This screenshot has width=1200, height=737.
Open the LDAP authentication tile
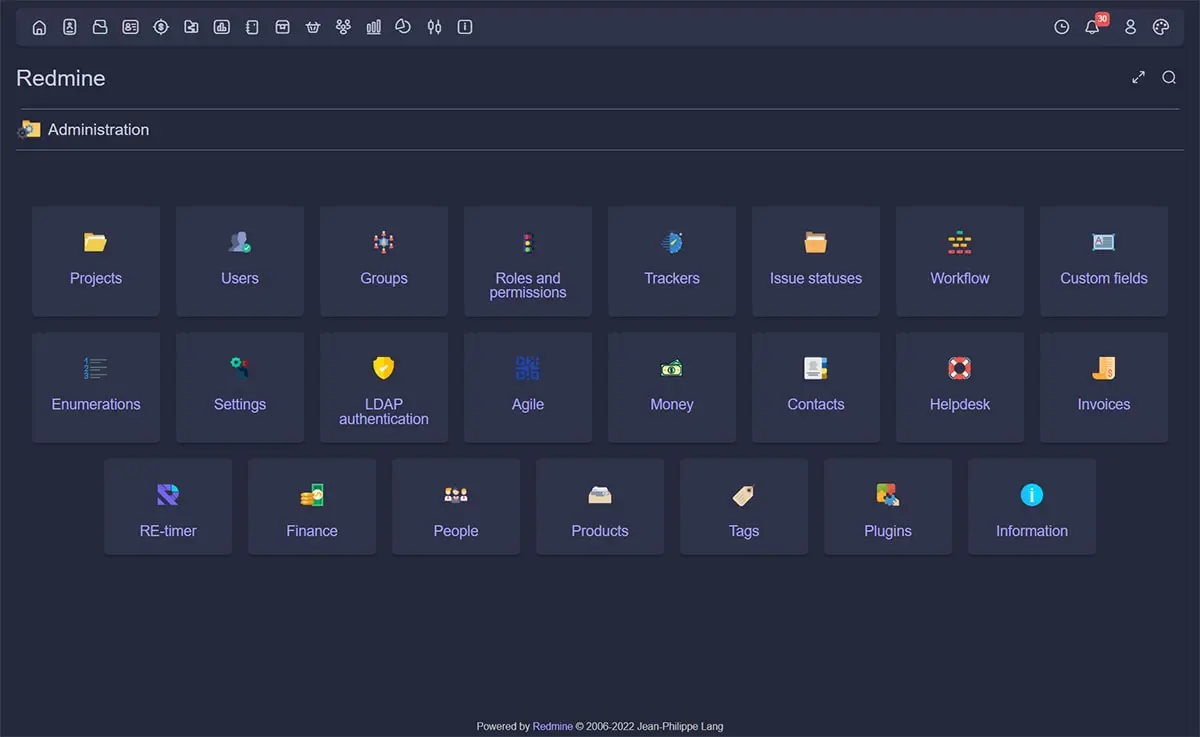coord(384,387)
